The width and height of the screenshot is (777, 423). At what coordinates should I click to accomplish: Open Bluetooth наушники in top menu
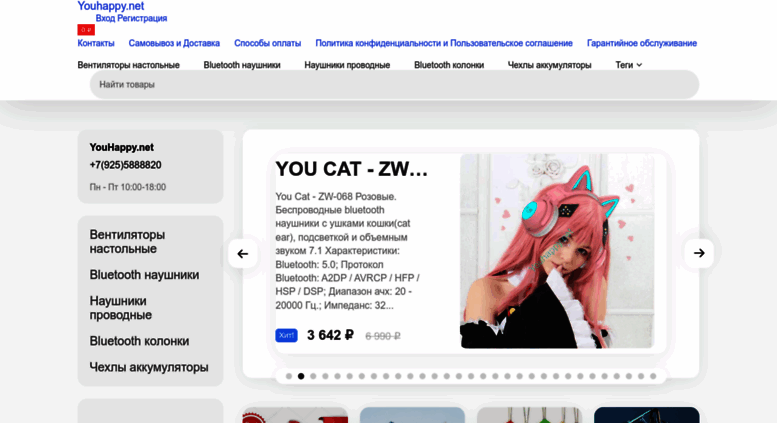tap(242, 65)
